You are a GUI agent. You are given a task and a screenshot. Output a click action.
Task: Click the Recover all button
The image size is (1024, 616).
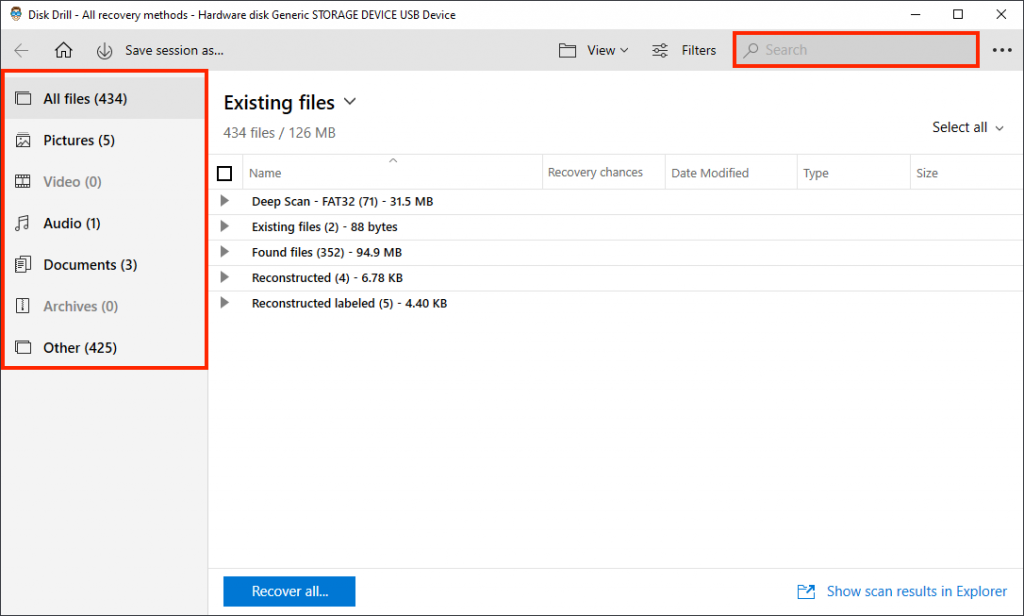point(288,591)
